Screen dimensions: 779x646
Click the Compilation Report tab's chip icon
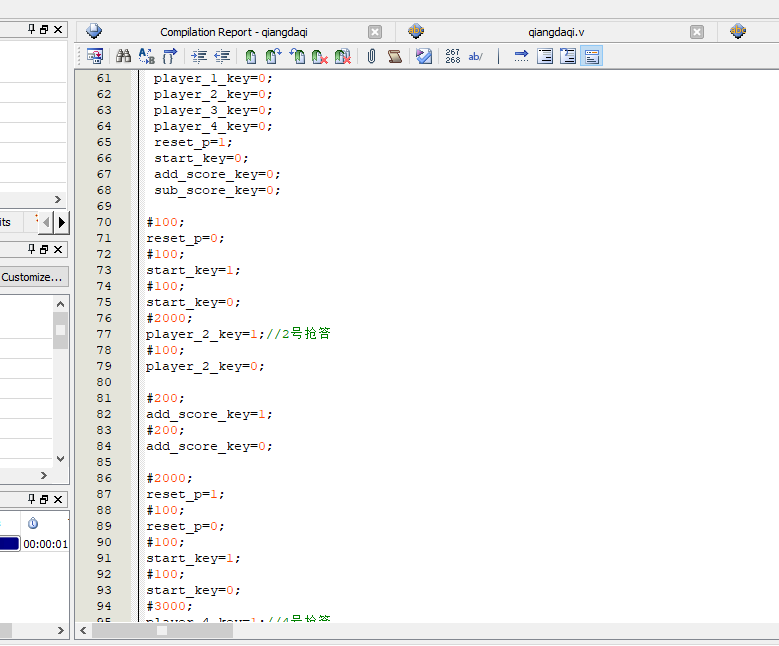click(94, 31)
